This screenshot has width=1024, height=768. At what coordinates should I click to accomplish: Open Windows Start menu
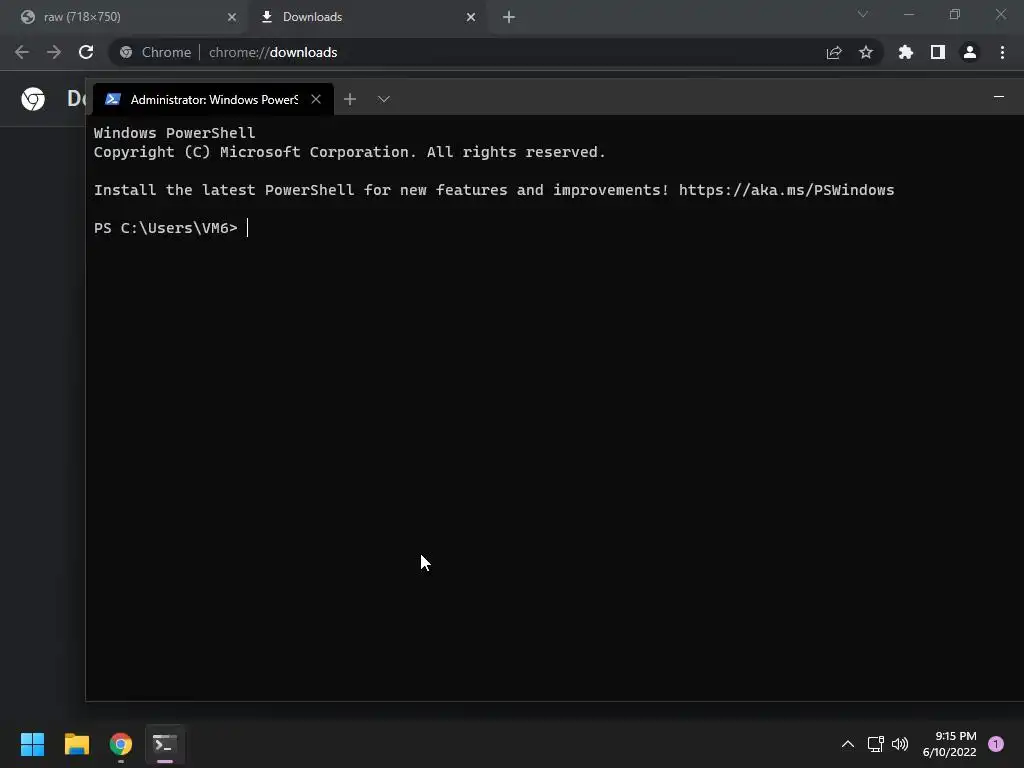32,744
